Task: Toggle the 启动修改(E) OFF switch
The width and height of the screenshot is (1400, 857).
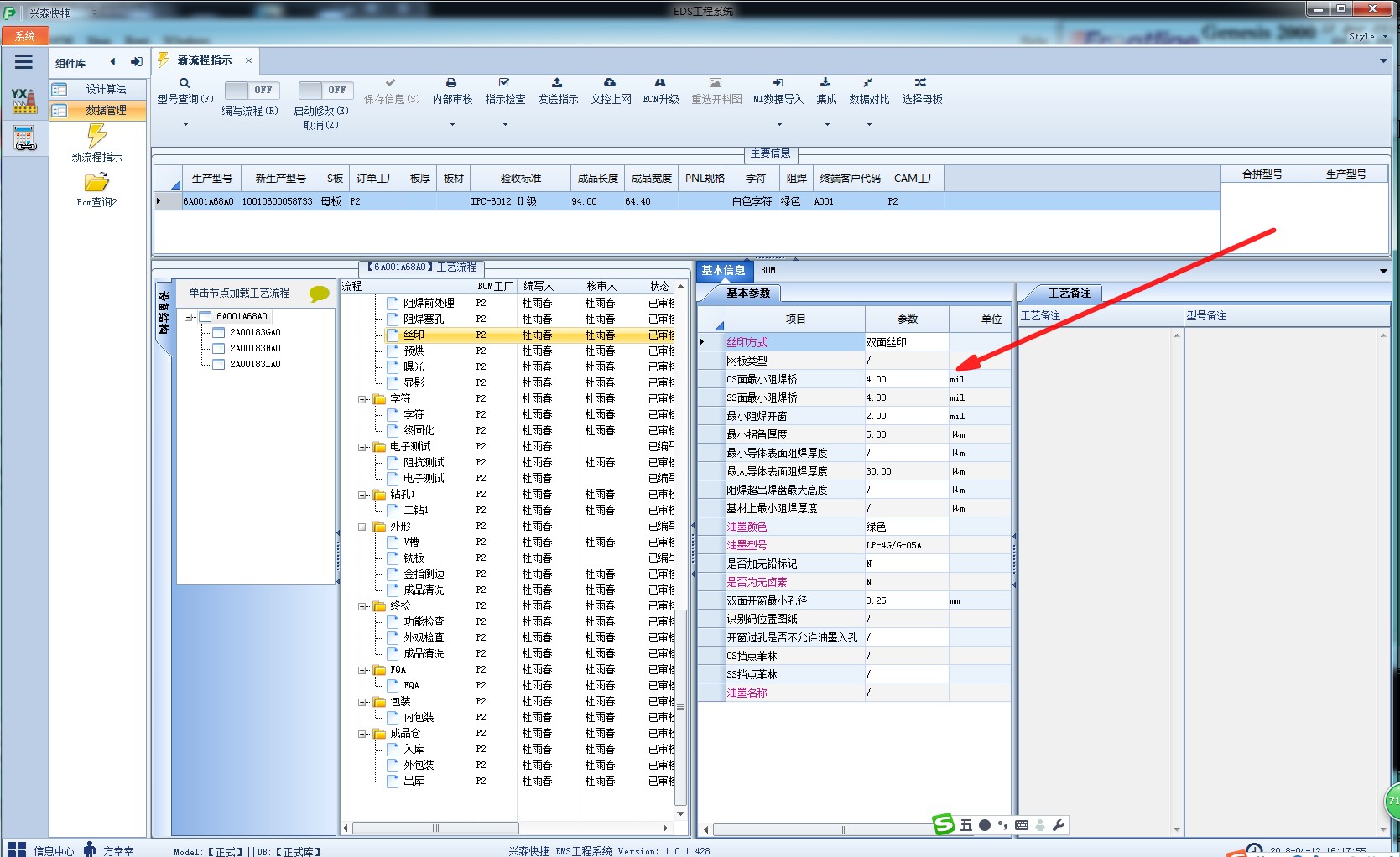Action: (325, 90)
